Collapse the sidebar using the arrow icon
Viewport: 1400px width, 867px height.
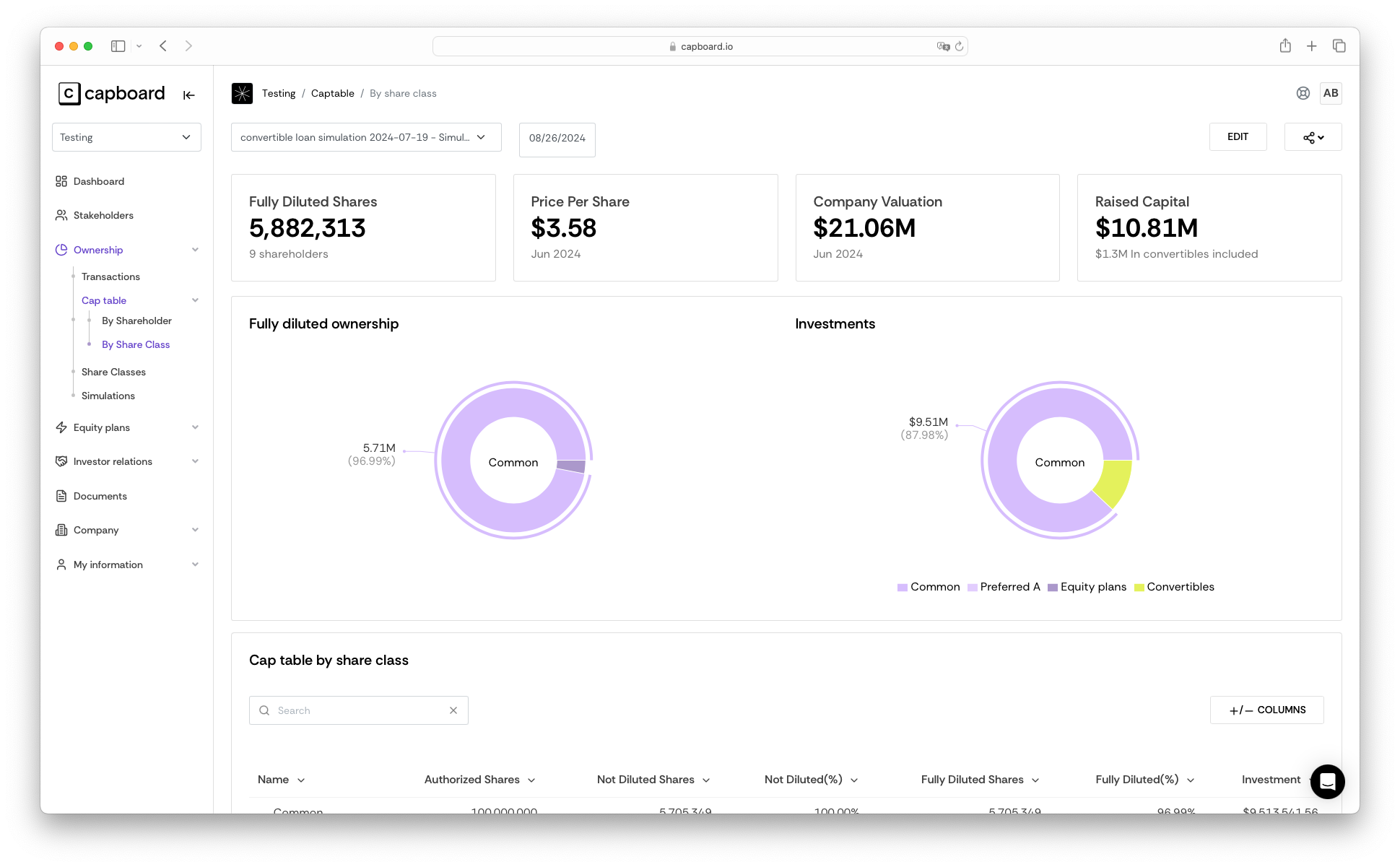click(188, 94)
